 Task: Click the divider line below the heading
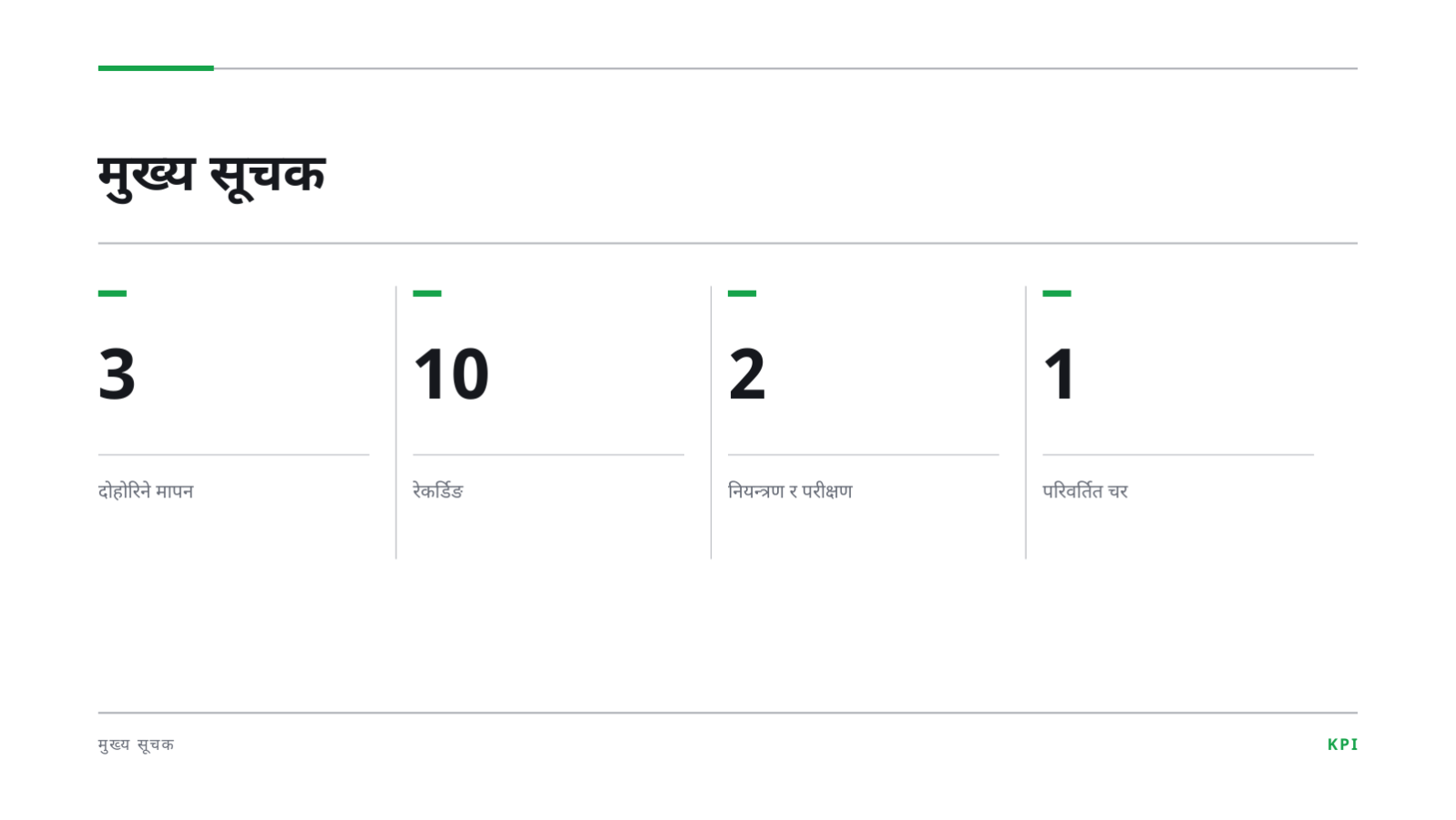[727, 243]
